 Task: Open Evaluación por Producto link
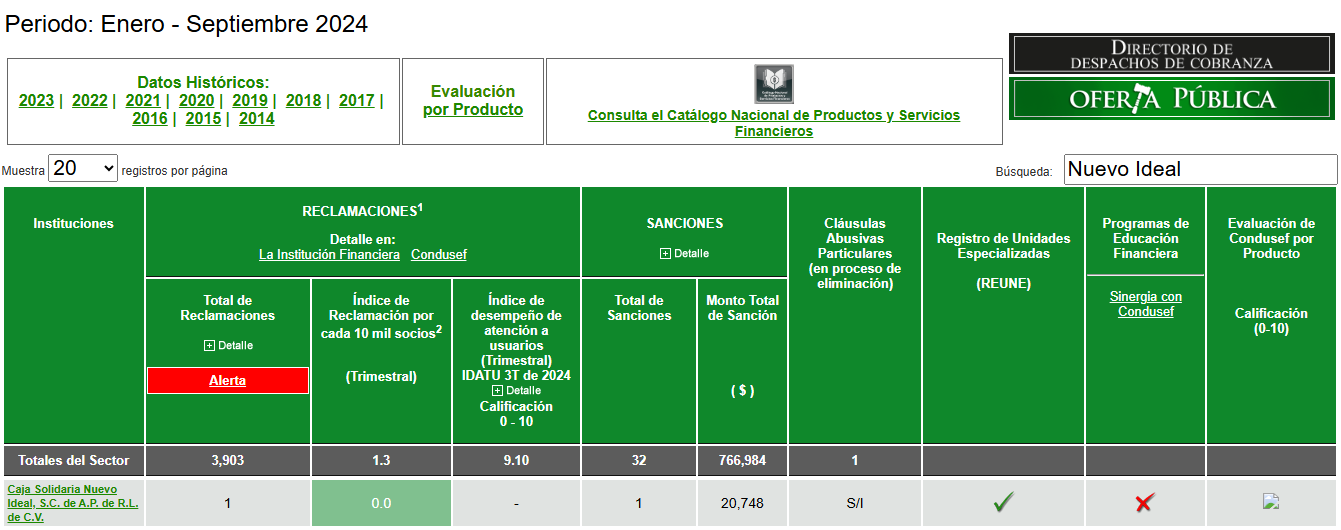(473, 100)
